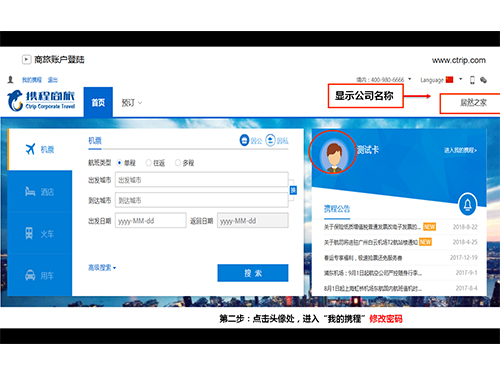Select the flight (机票) airplane icon
The height and width of the screenshot is (375, 500).
[x=30, y=149]
